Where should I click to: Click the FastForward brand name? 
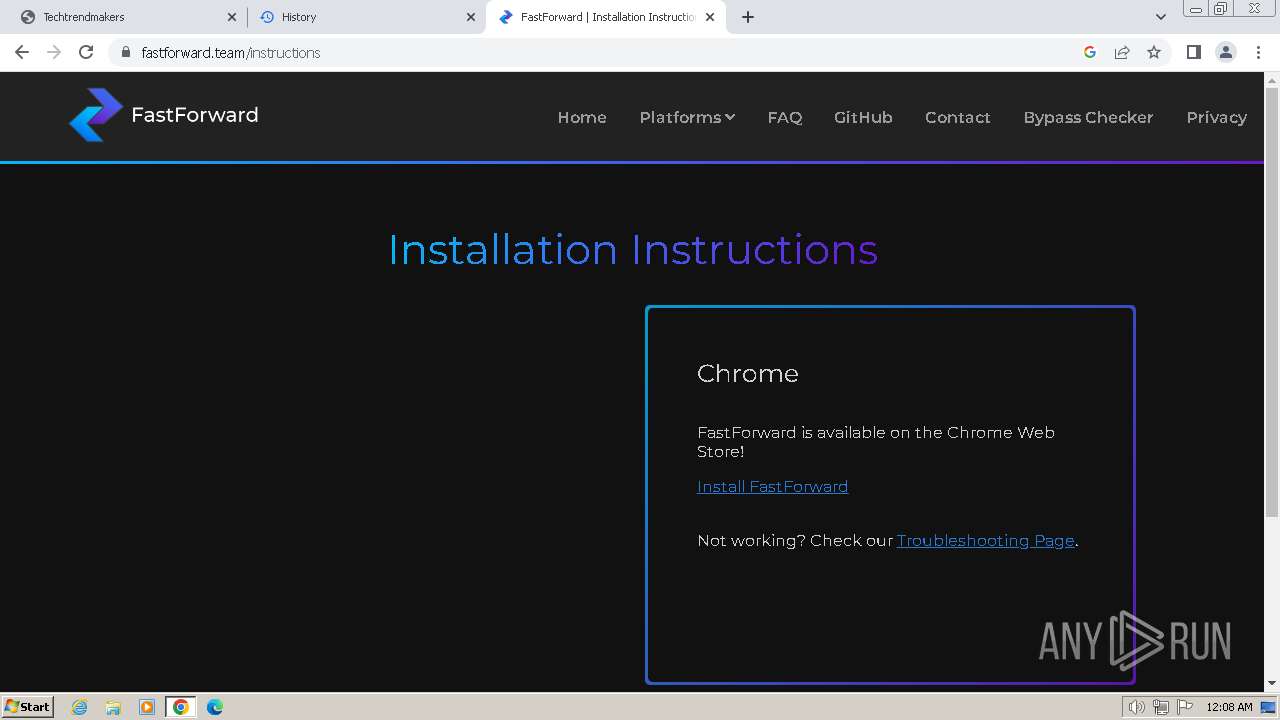click(x=195, y=115)
